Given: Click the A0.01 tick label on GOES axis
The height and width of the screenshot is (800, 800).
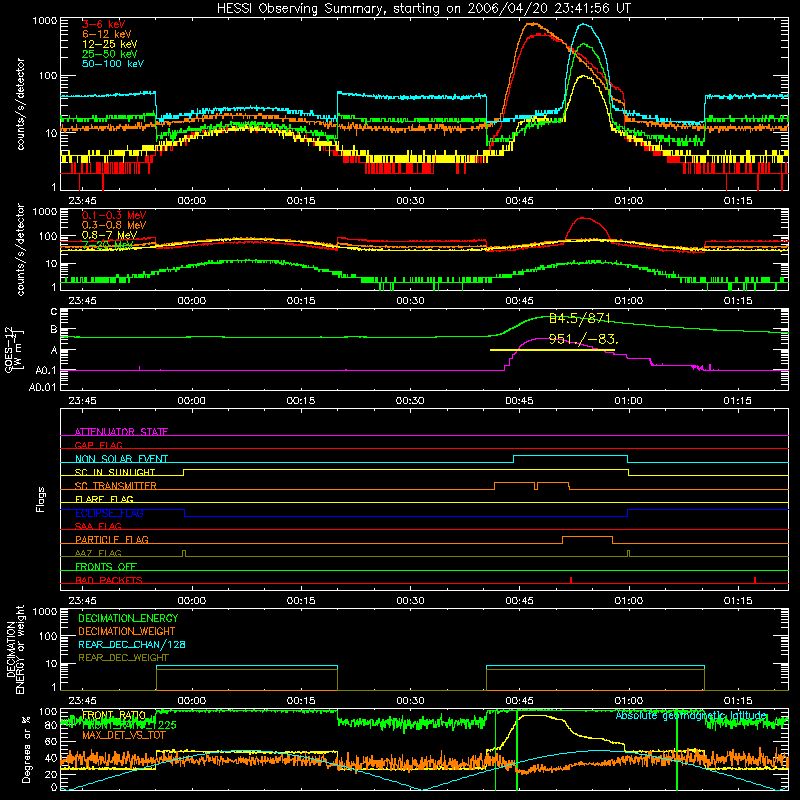Looking at the screenshot, I should [43, 388].
